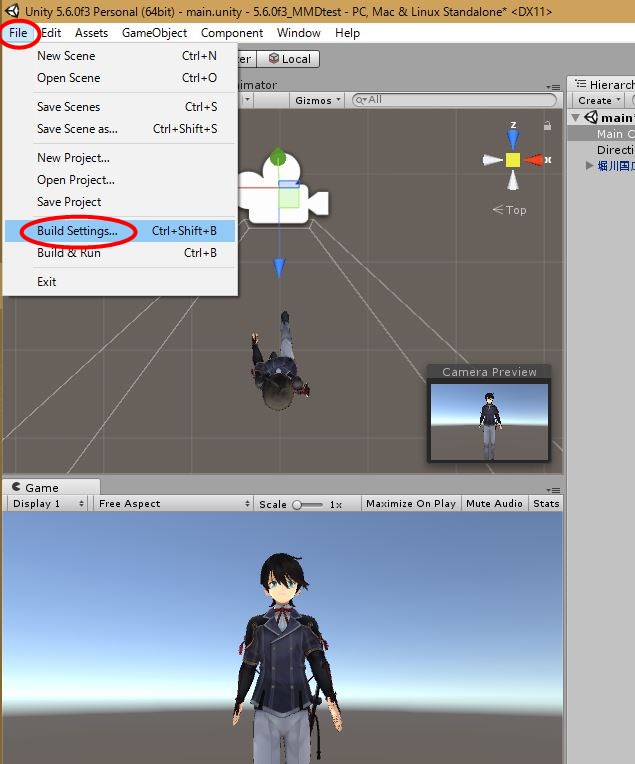
Task: Click the green Y handle on camera
Action: click(x=278, y=156)
